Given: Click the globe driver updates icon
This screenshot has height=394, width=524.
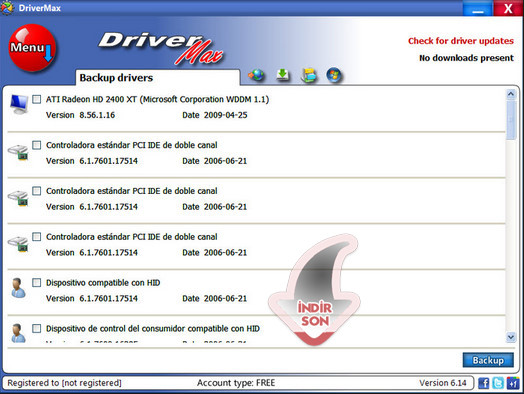Looking at the screenshot, I should [256, 75].
